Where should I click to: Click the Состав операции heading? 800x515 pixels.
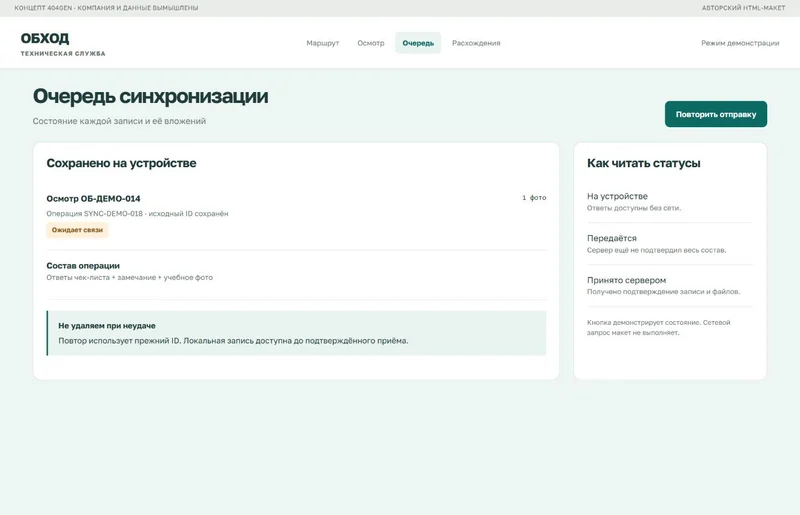(x=83, y=265)
